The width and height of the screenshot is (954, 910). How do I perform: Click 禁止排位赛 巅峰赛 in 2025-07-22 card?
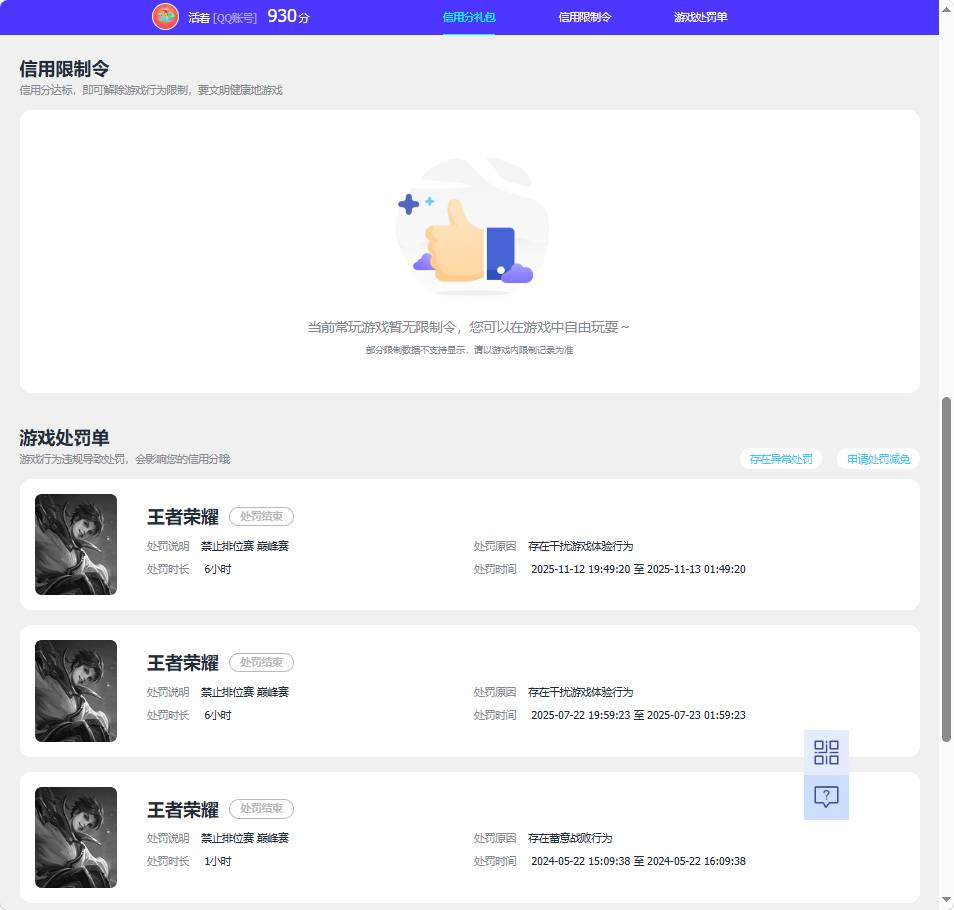pos(245,692)
